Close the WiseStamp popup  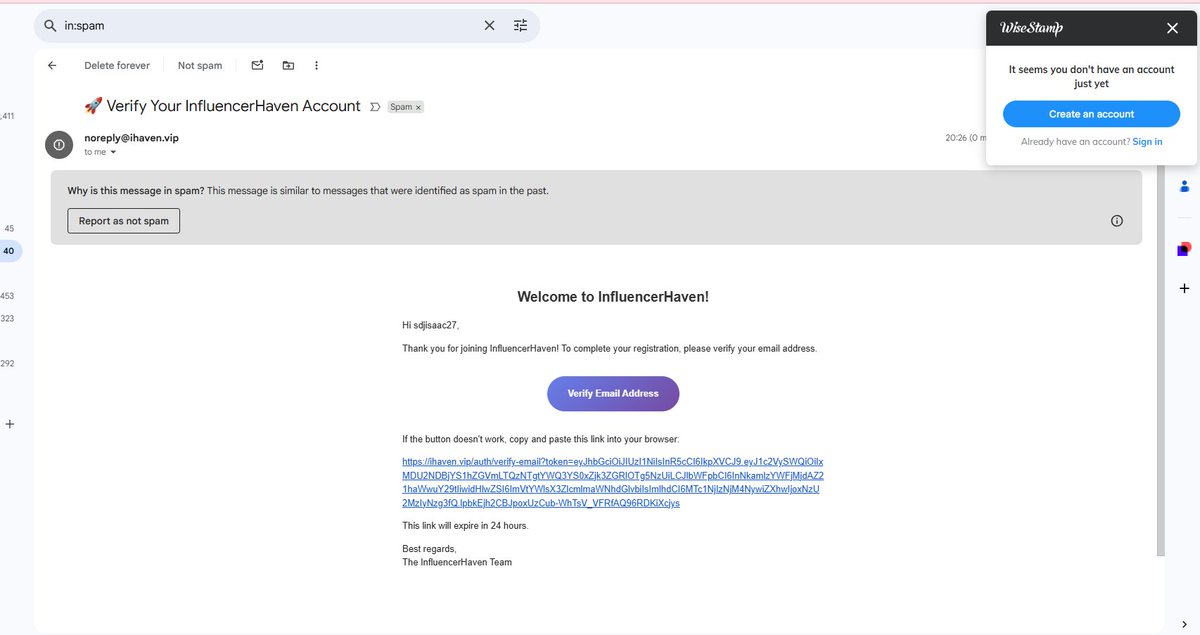1172,28
